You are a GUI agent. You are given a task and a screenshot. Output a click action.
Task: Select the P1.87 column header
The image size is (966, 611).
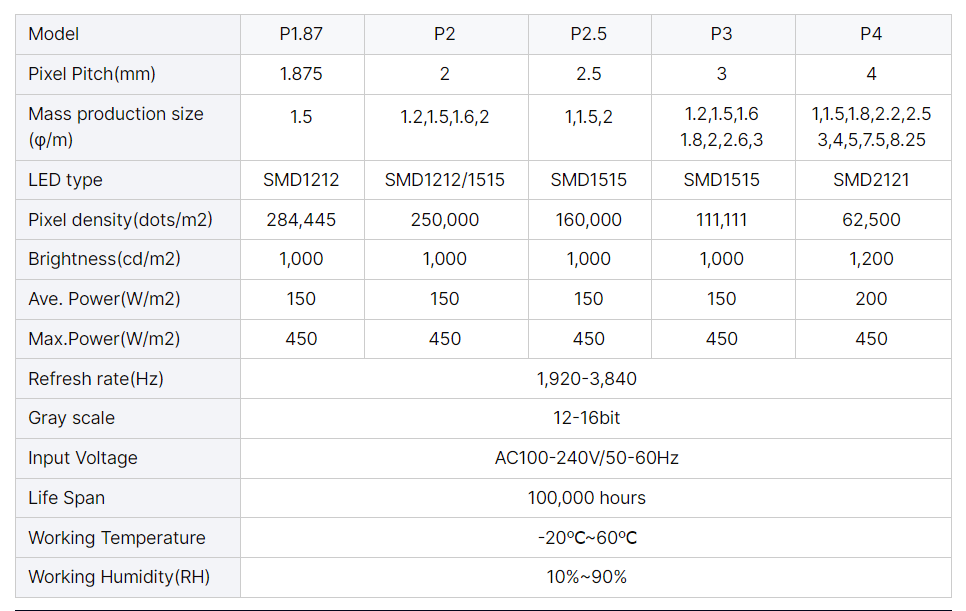pyautogui.click(x=302, y=34)
